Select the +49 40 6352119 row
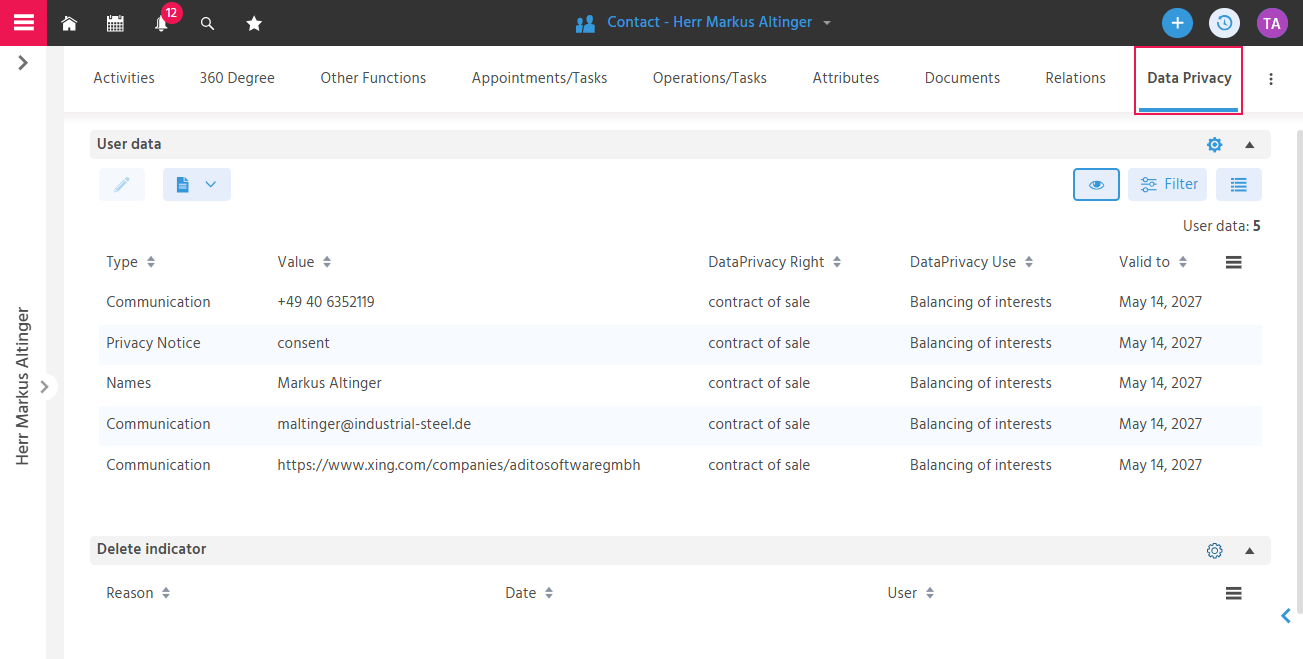The width and height of the screenshot is (1303, 659). 680,302
